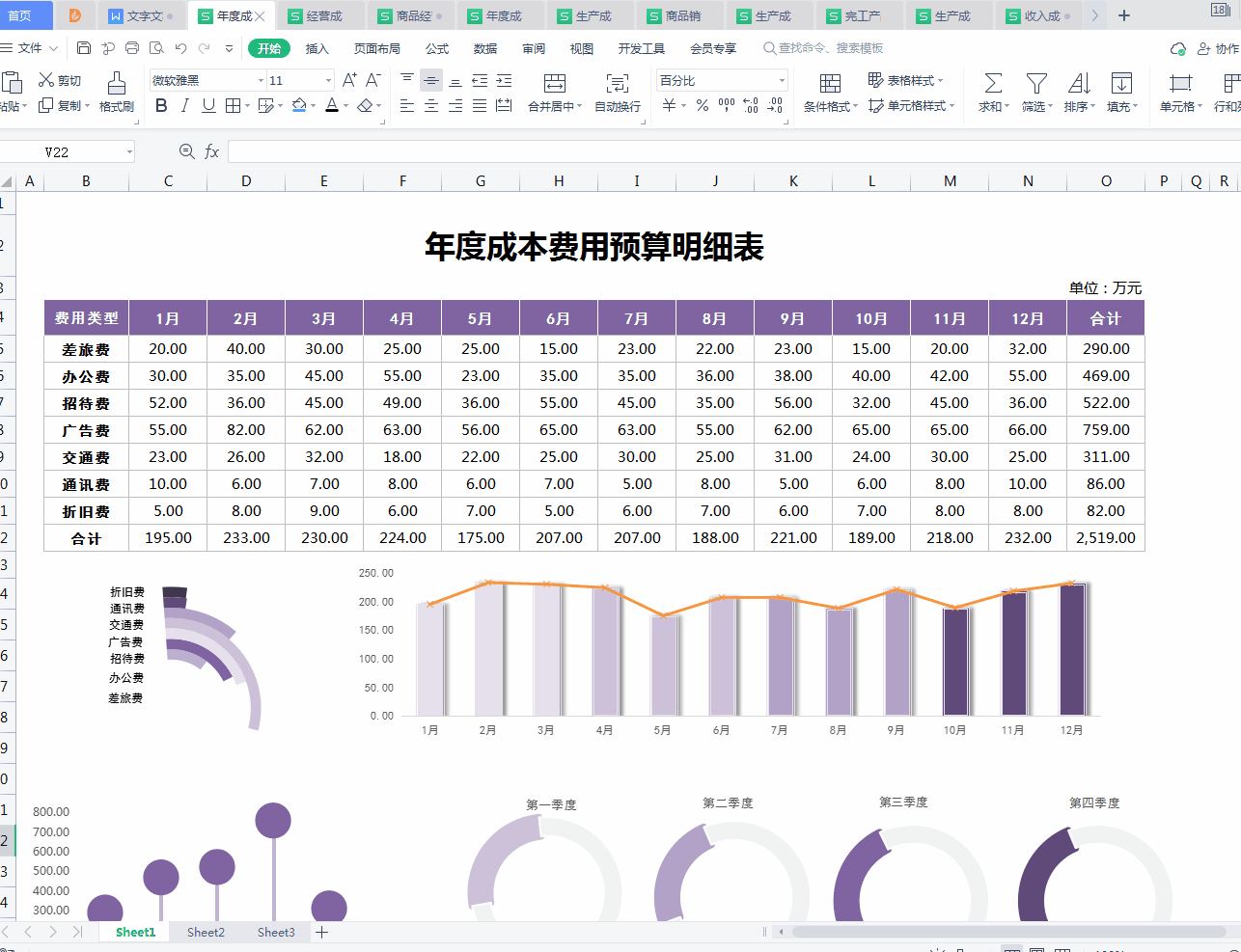The image size is (1241, 952).
Task: Open the font name dropdown (微软雅黑)
Action: [258, 81]
